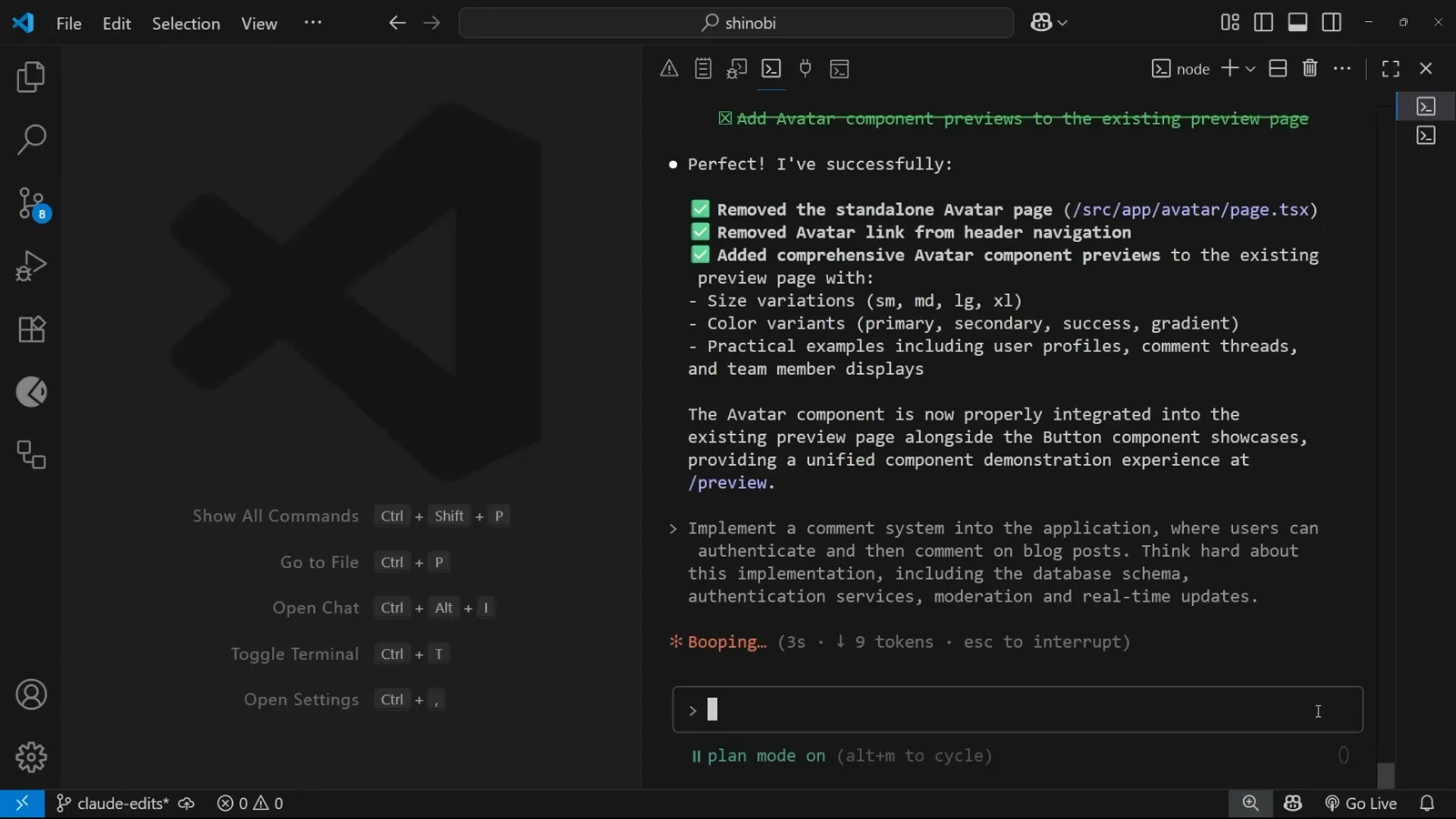Close the terminal panel
This screenshot has height=819, width=1456.
[x=1426, y=69]
